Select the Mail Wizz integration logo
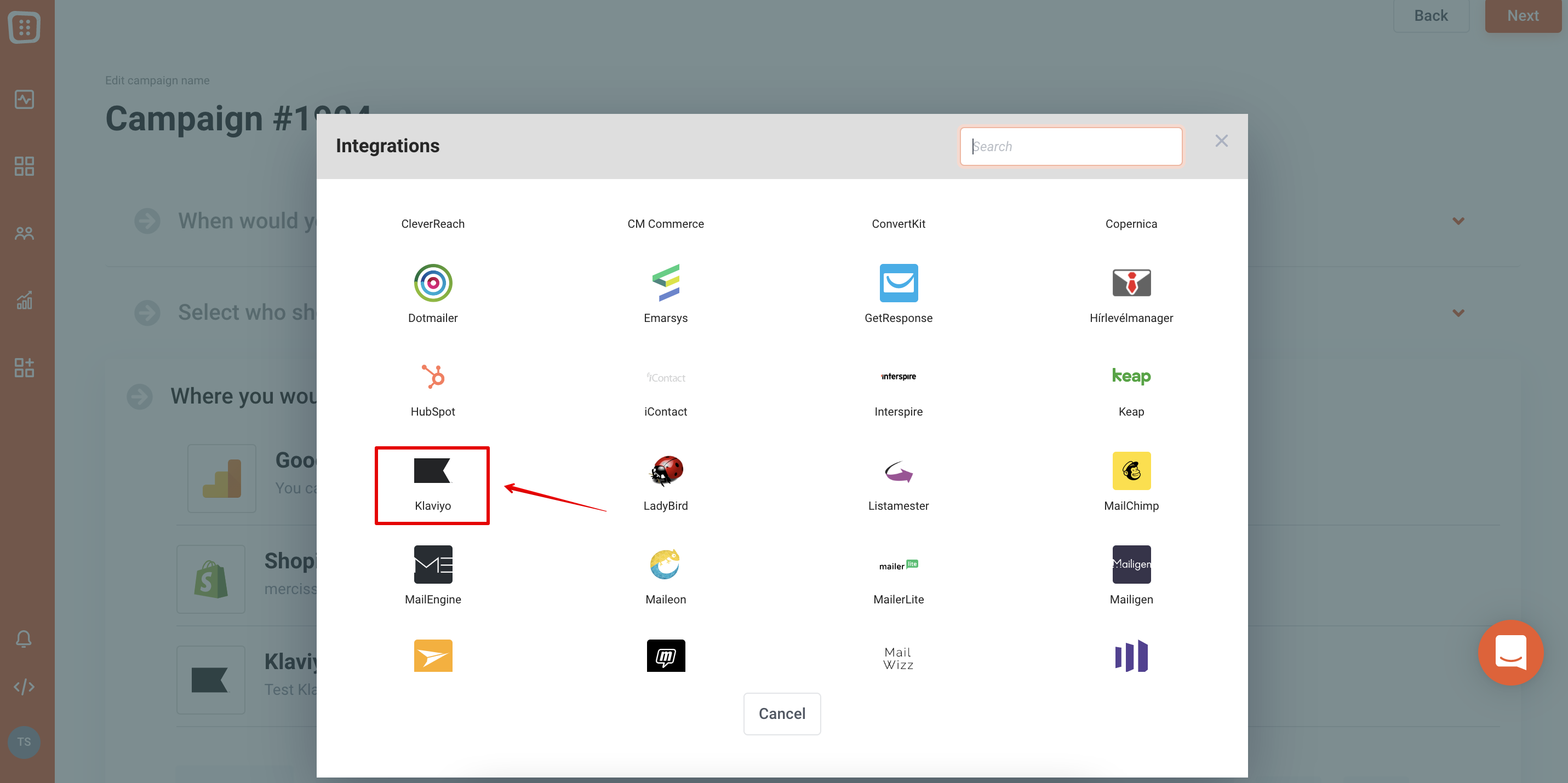The width and height of the screenshot is (1568, 783). 899,658
